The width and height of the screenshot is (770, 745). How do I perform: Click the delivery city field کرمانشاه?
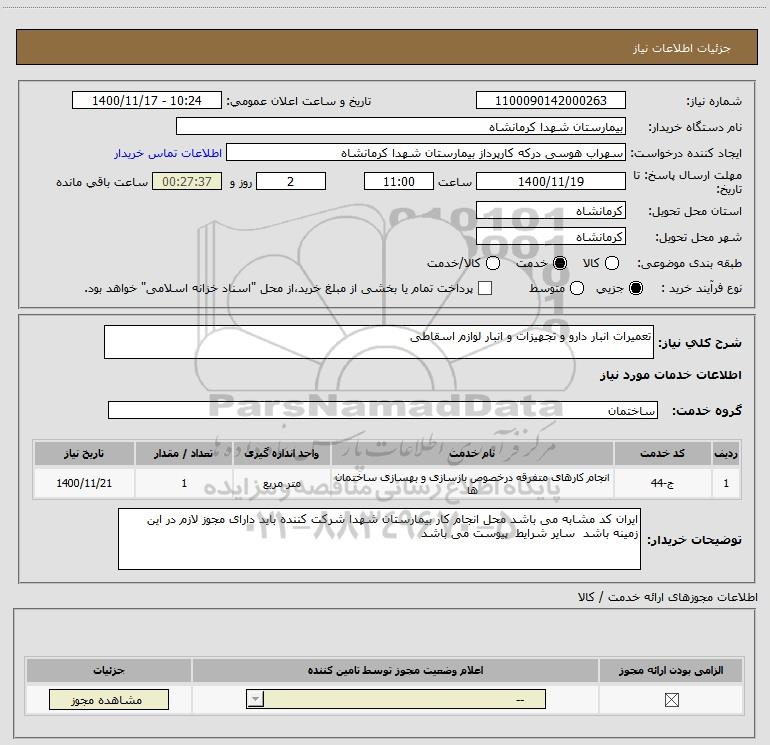(550, 237)
